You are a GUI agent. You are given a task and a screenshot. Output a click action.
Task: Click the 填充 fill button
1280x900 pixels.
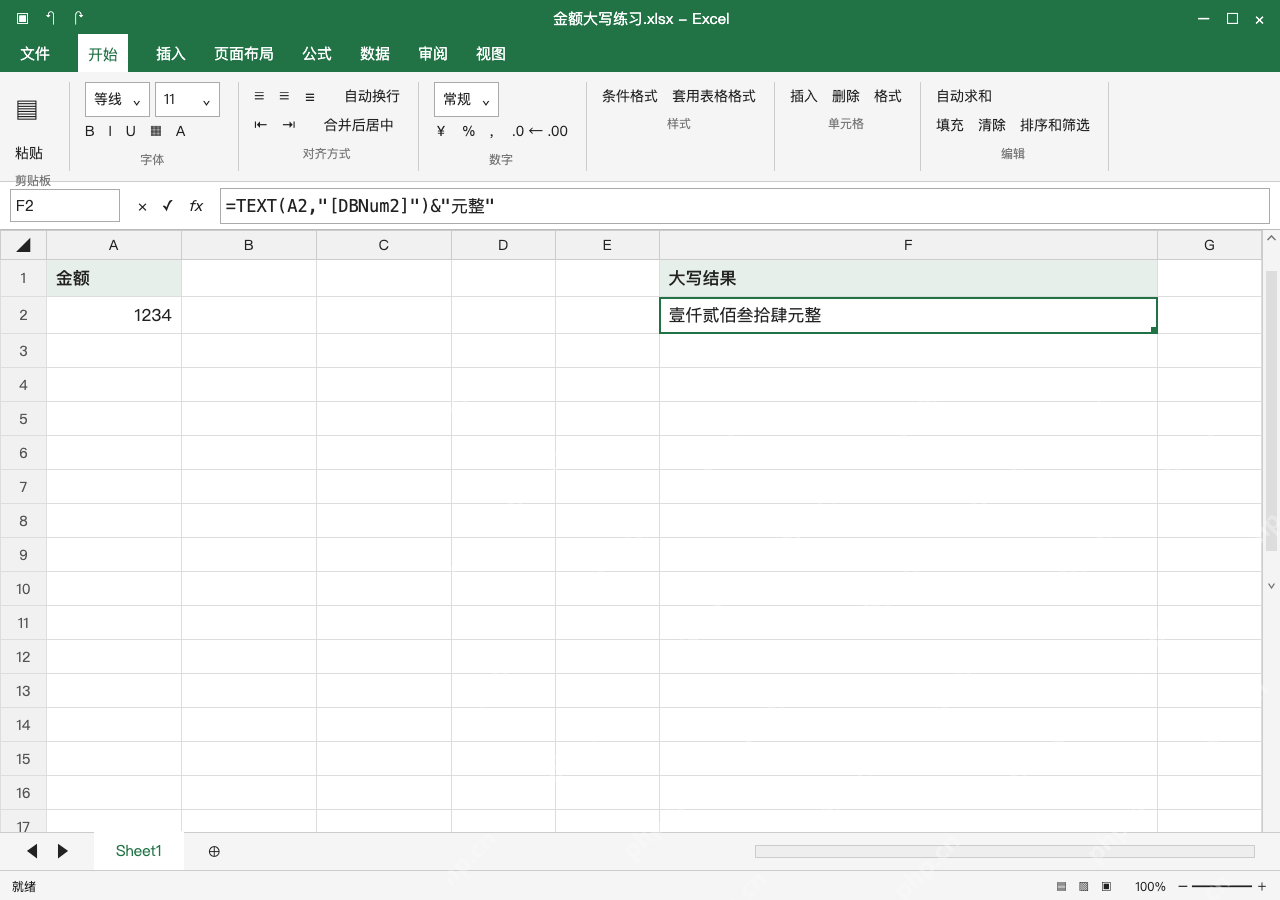(950, 125)
